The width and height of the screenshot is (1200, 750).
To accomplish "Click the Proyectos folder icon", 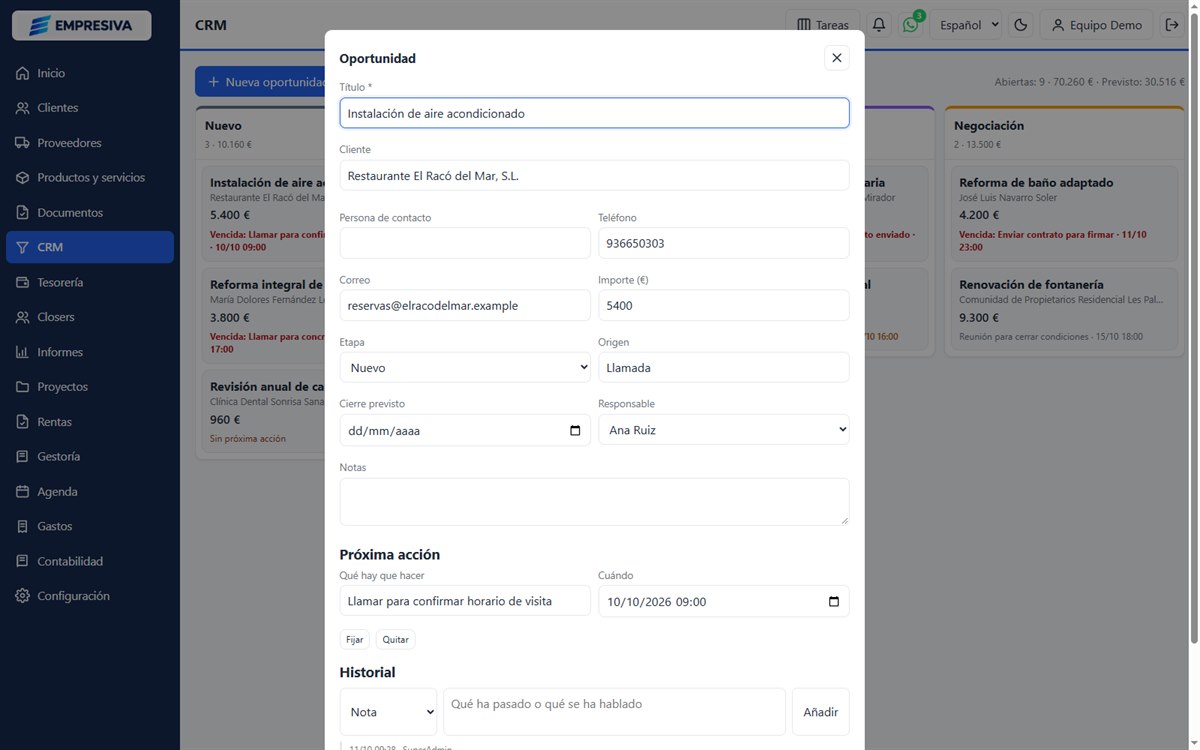I will pyautogui.click(x=22, y=387).
